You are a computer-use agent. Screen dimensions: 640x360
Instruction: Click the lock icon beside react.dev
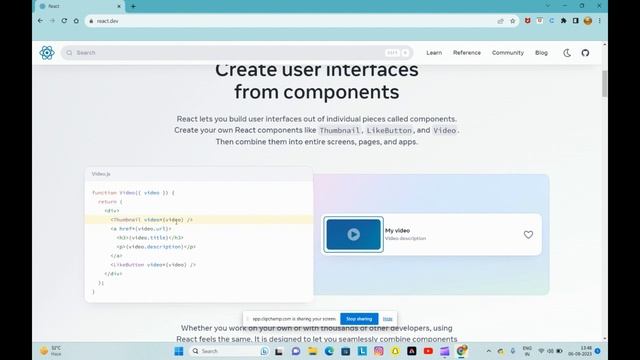click(91, 21)
